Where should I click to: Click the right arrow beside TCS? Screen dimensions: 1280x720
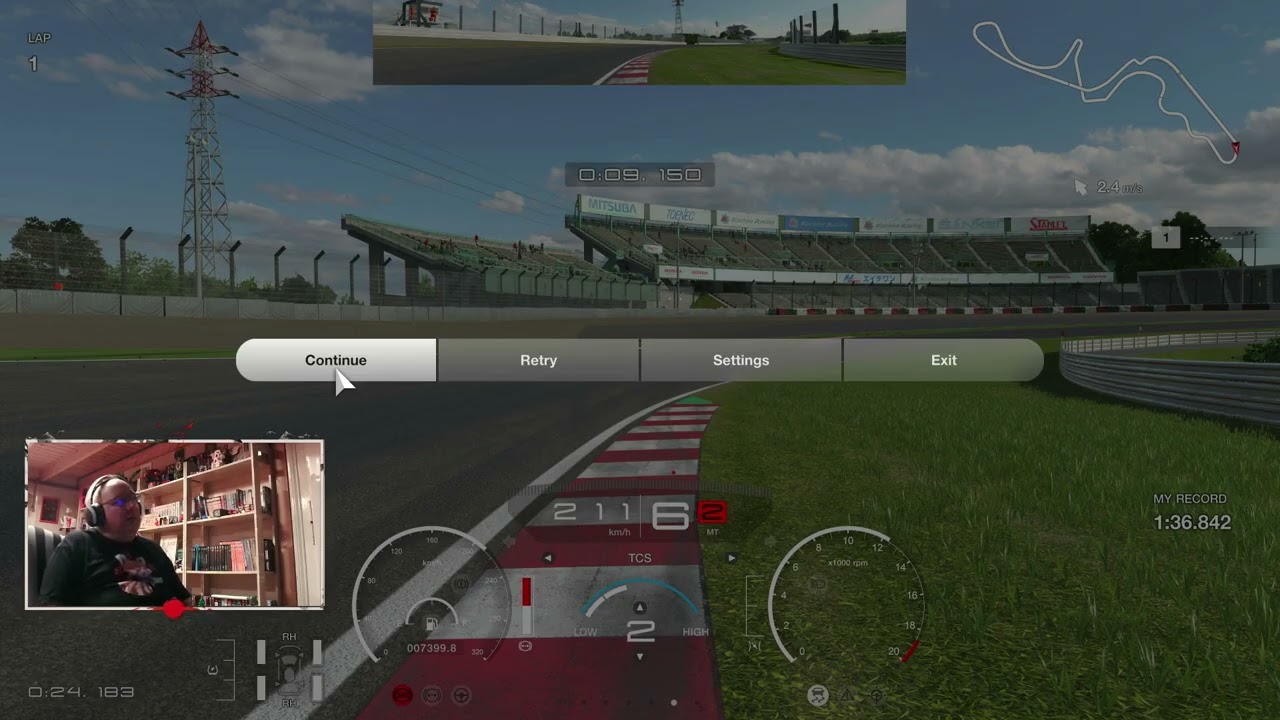(x=731, y=558)
